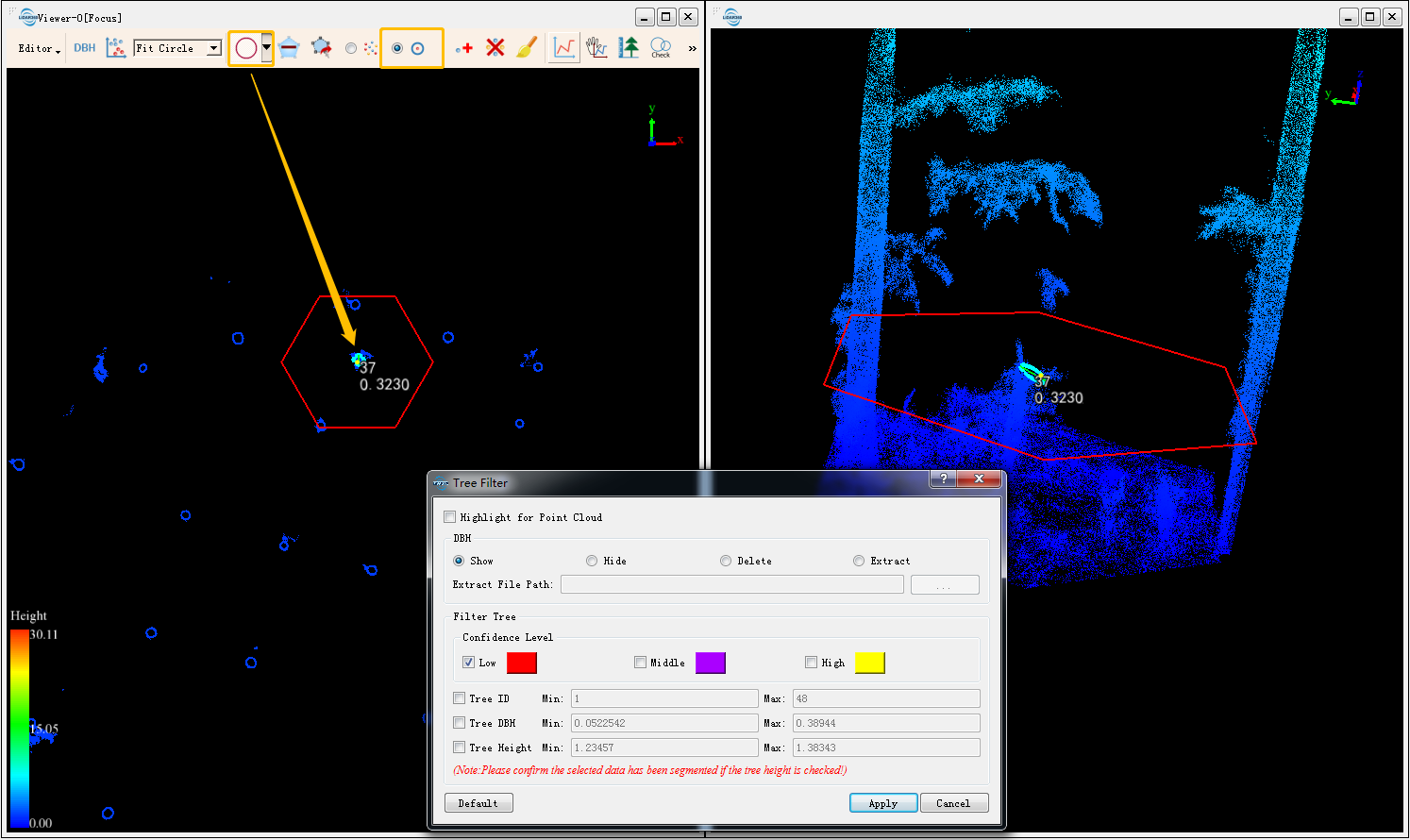This screenshot has width=1410, height=840.
Task: Click the 0.3230 DBH value in right viewer
Action: 1059,398
